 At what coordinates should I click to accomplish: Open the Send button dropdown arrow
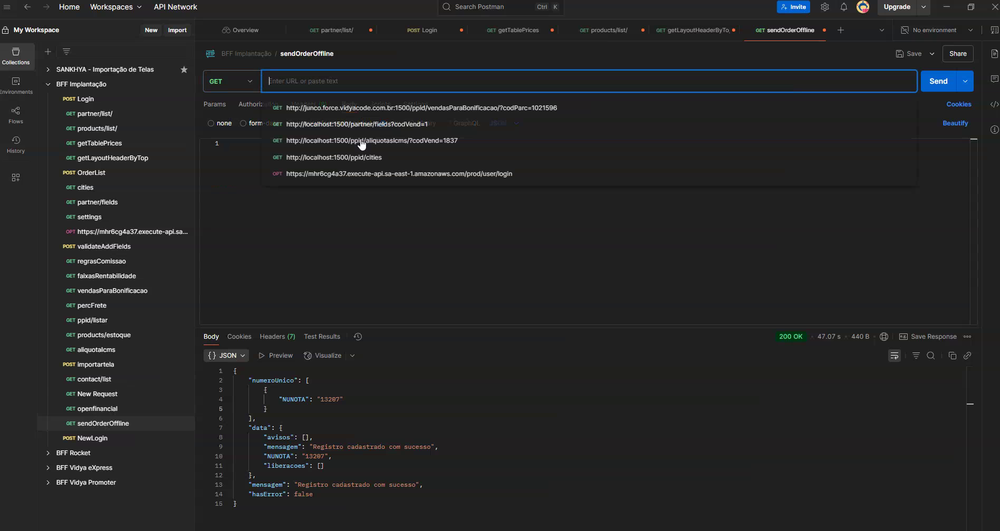click(966, 81)
